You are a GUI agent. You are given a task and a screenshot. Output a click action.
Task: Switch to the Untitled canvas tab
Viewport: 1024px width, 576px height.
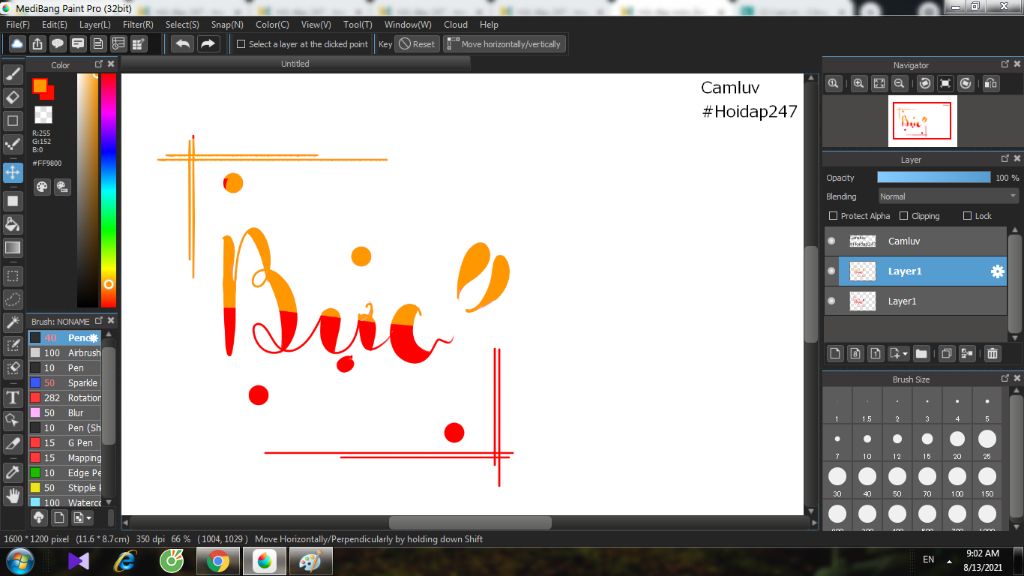[295, 64]
